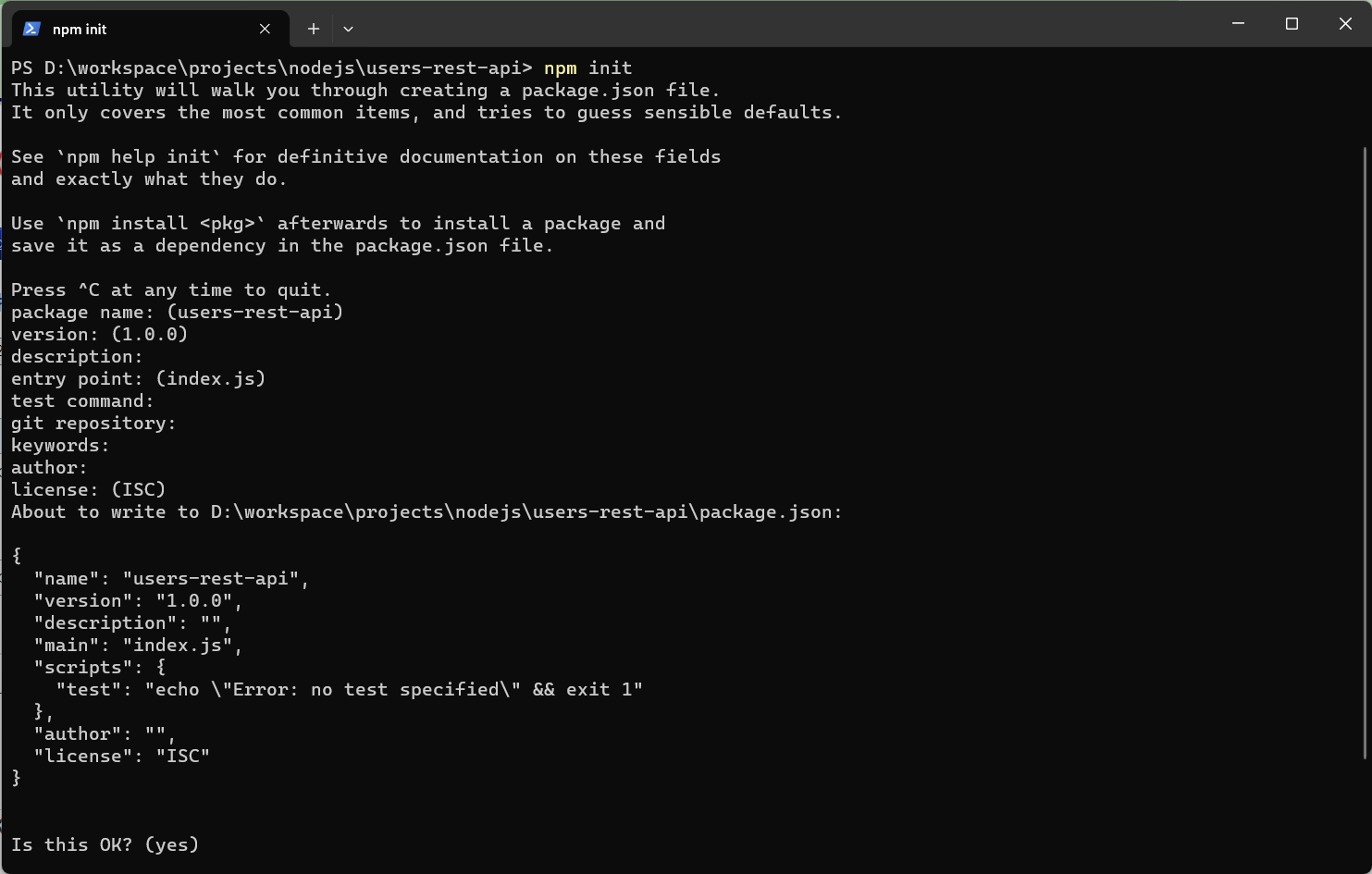Click the "Press ^C at any time to quit" line
The width and height of the screenshot is (1372, 874).
tap(171, 289)
